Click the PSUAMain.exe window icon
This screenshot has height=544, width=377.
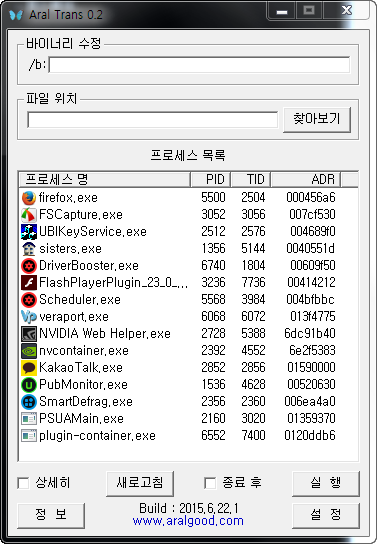(29, 419)
